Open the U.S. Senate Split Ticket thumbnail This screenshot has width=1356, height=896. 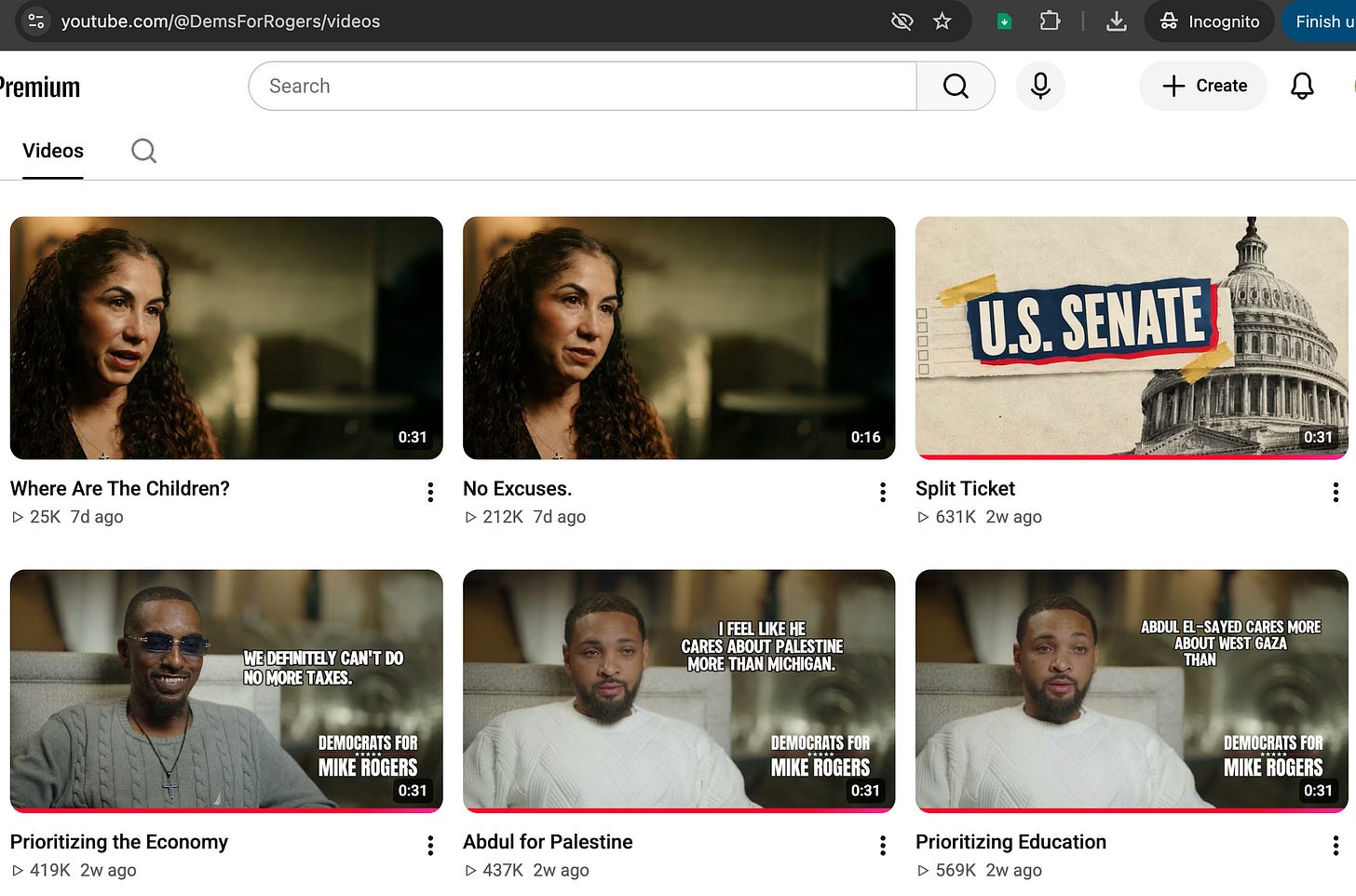pos(1132,338)
